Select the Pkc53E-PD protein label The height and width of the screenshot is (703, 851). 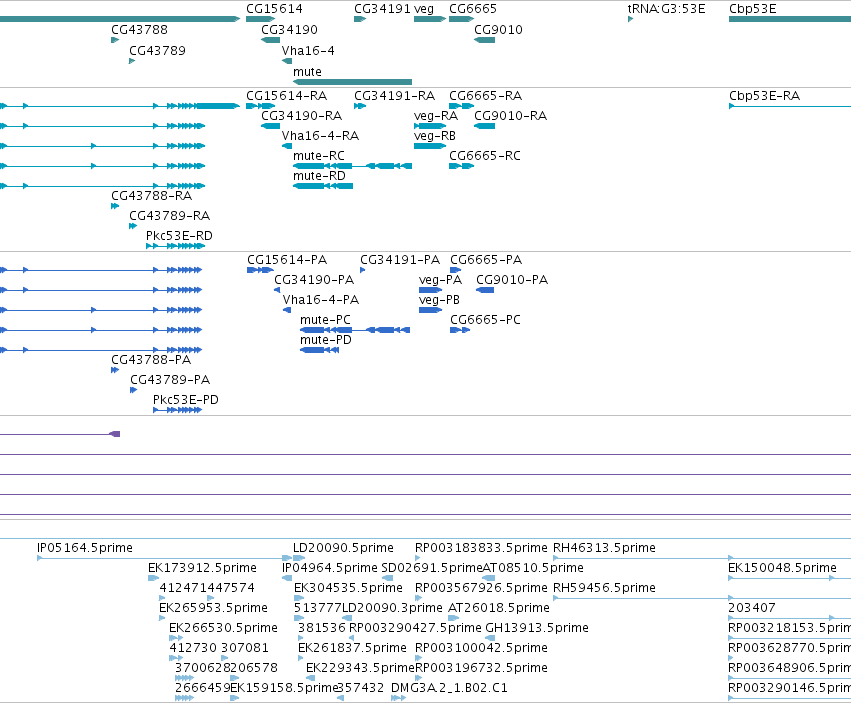[x=186, y=400]
